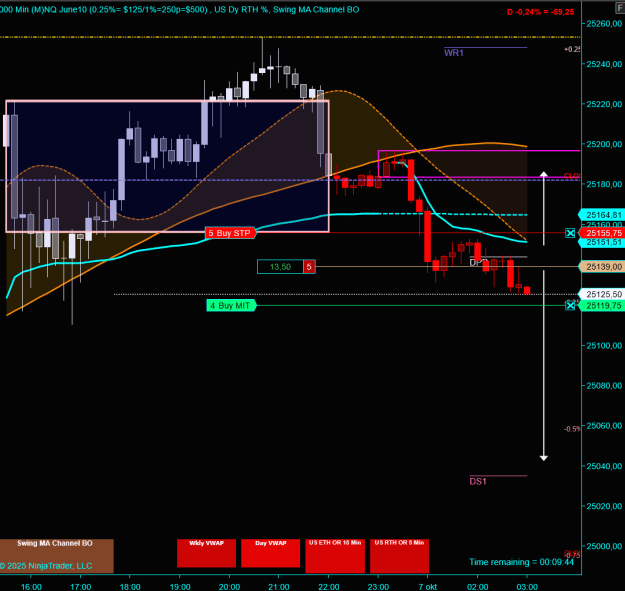Click the -0.5% level label near the price axis
This screenshot has height=591, width=625.
pyautogui.click(x=572, y=429)
